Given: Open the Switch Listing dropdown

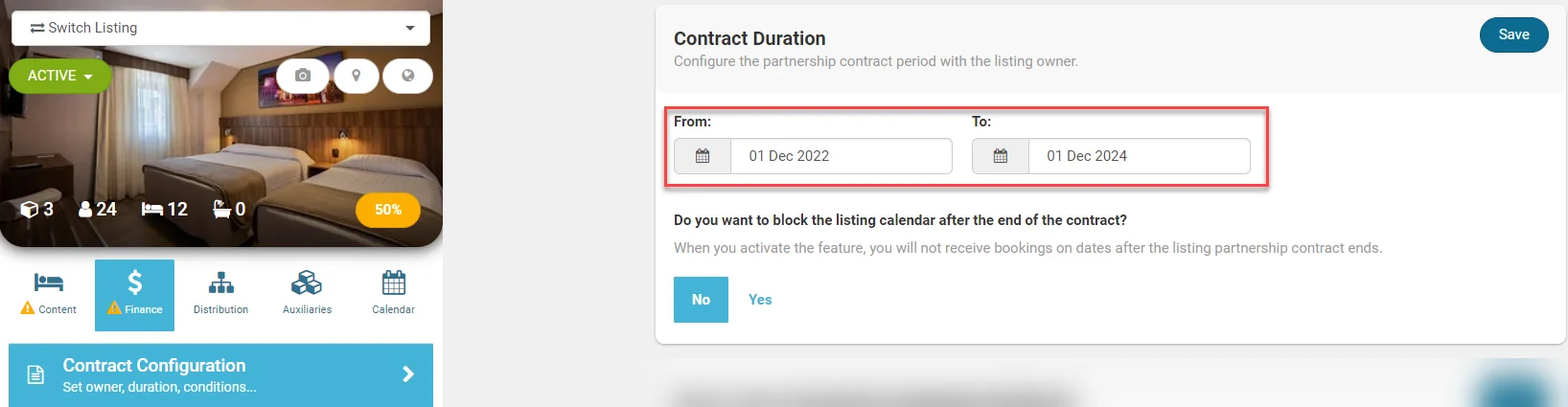Looking at the screenshot, I should tap(220, 28).
